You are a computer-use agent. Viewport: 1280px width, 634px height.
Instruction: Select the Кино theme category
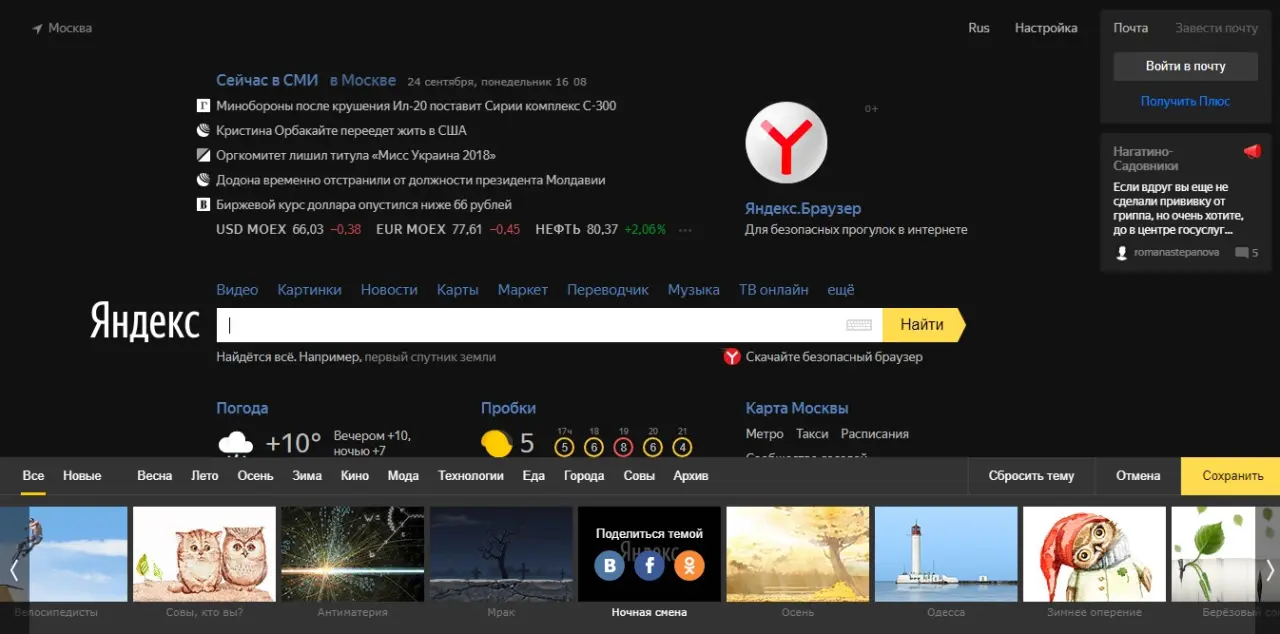355,476
